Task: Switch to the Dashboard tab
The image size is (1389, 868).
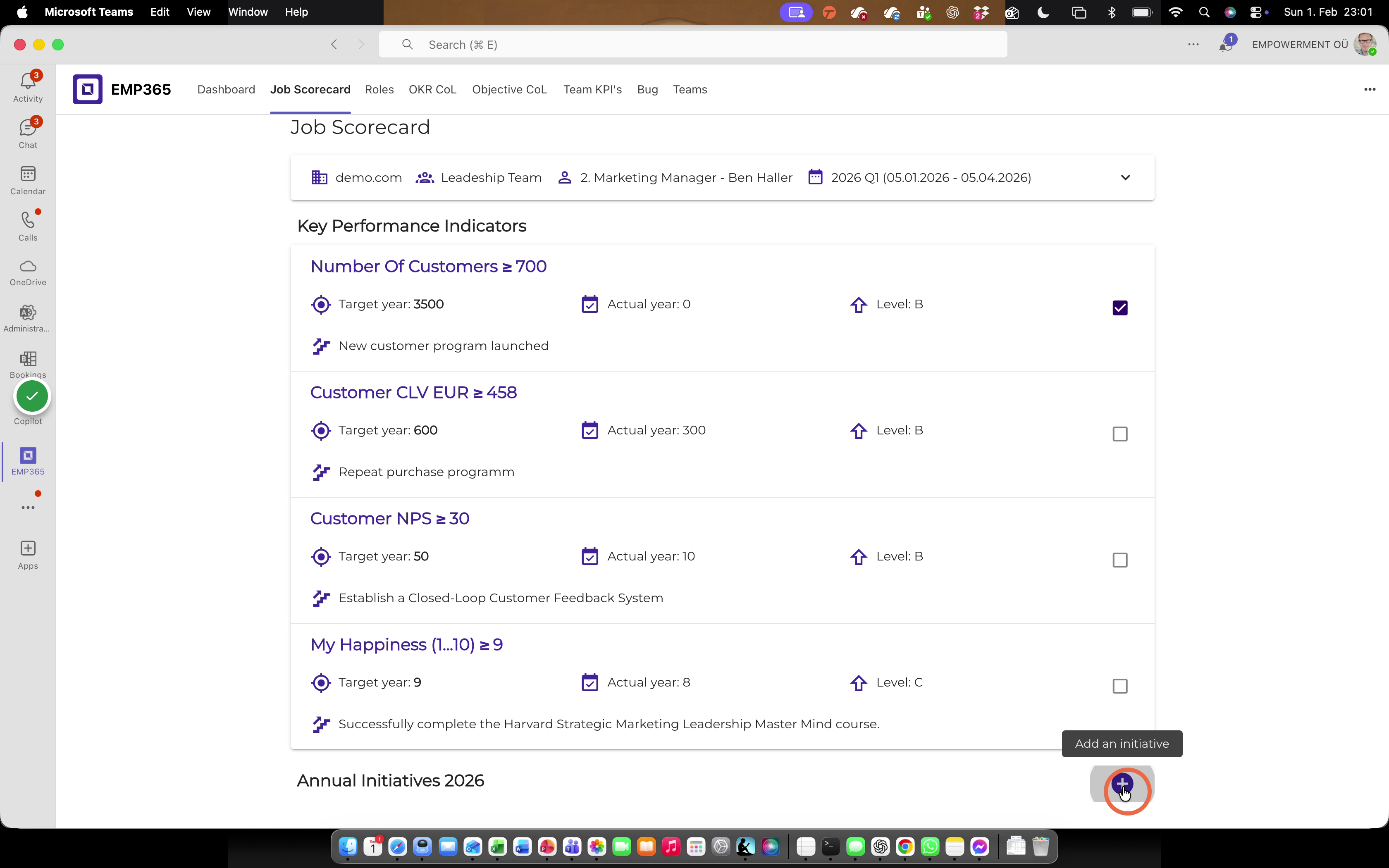Action: tap(226, 90)
